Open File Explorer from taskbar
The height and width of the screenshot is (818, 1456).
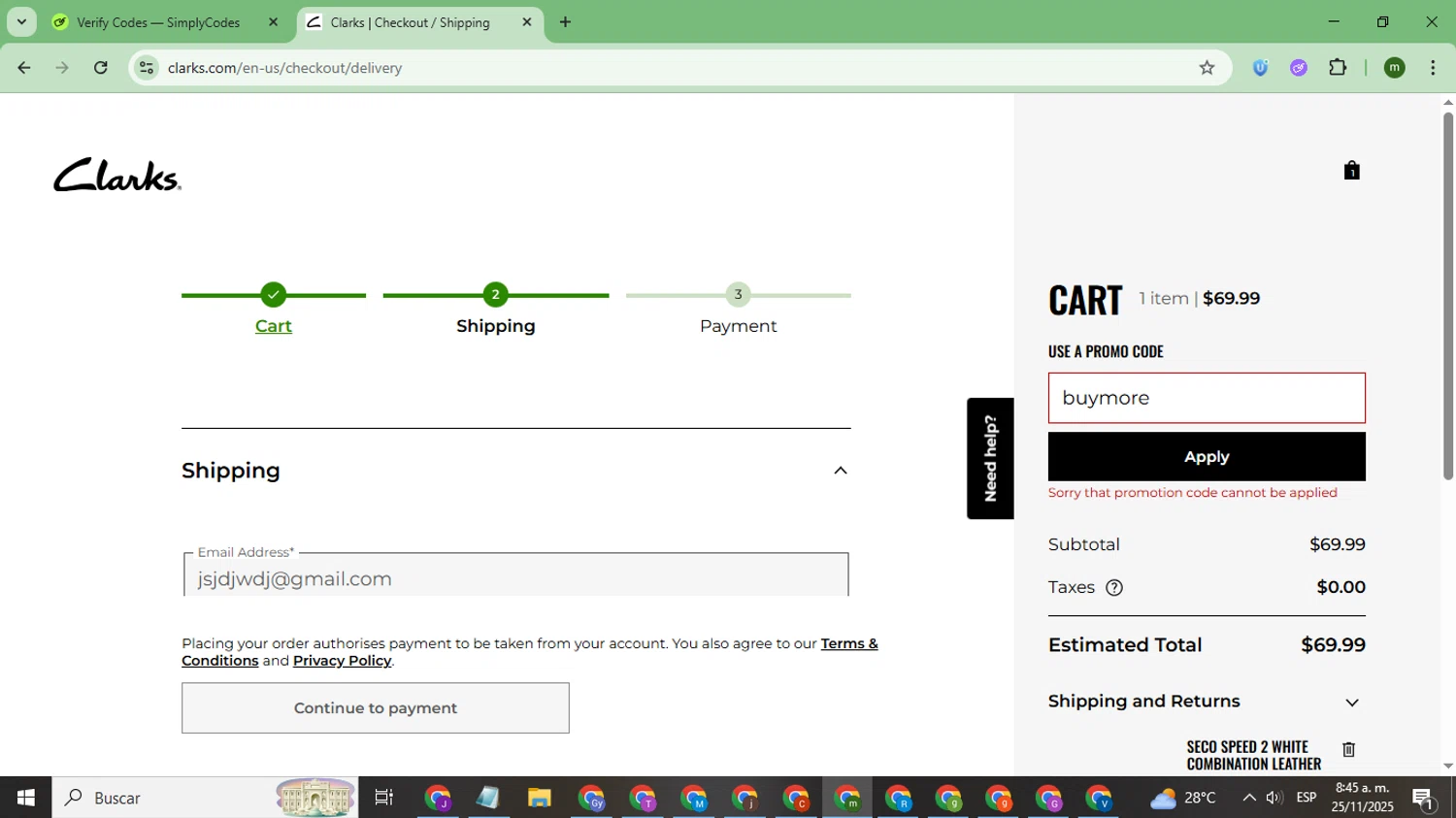[x=539, y=798]
